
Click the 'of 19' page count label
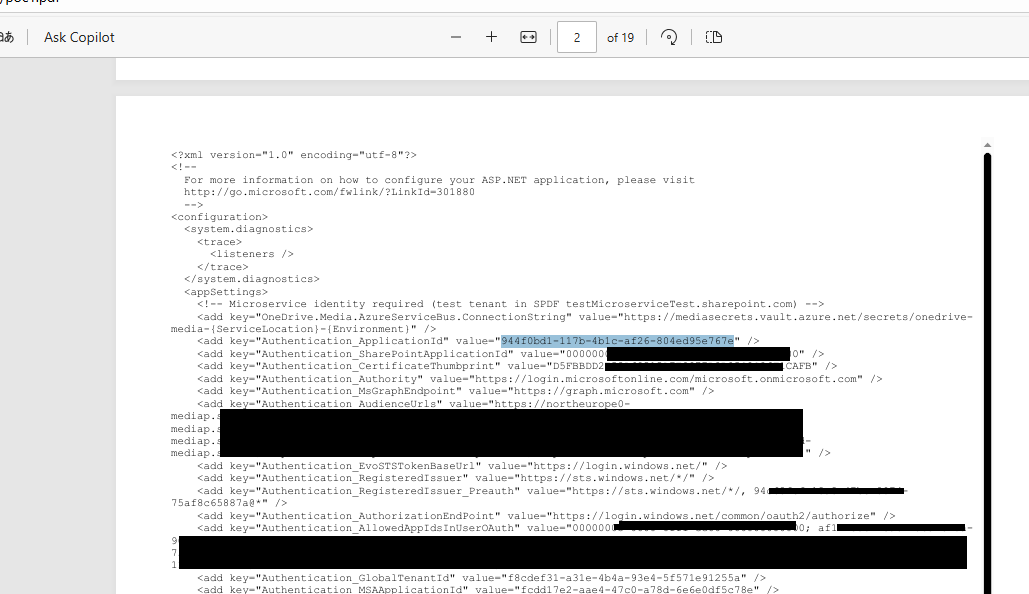pos(620,37)
